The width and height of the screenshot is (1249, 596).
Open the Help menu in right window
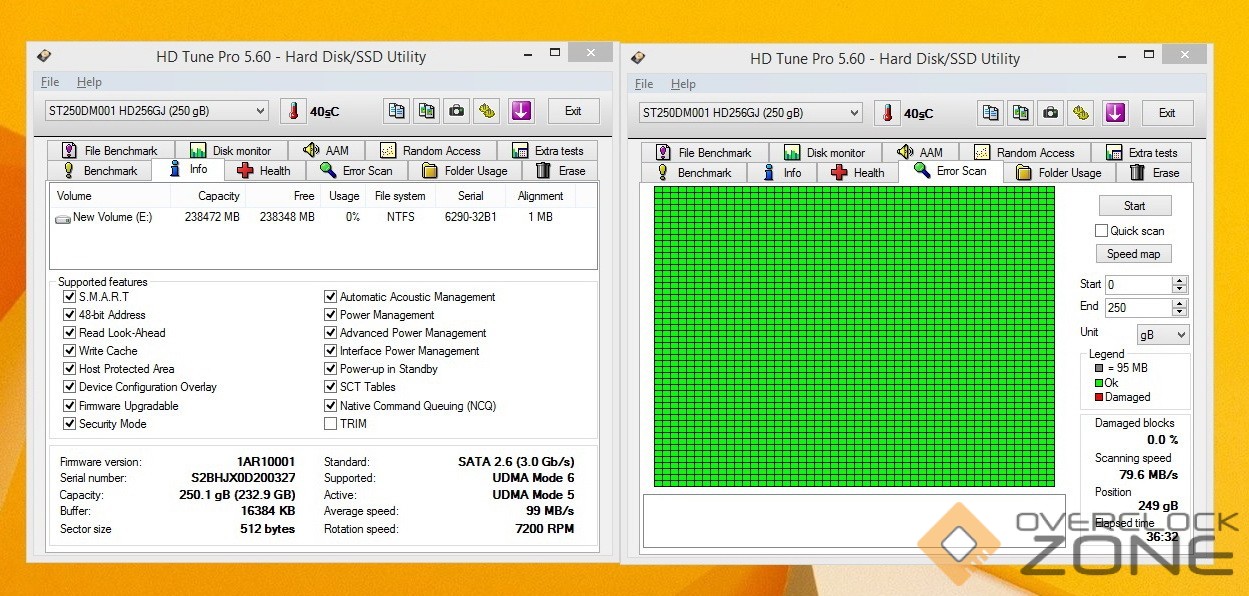click(x=683, y=84)
